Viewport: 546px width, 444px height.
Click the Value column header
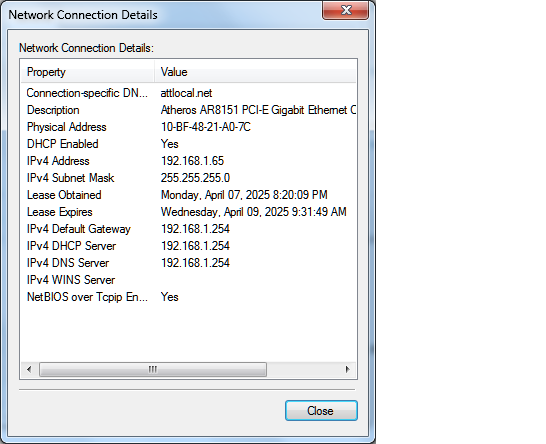(x=255, y=72)
